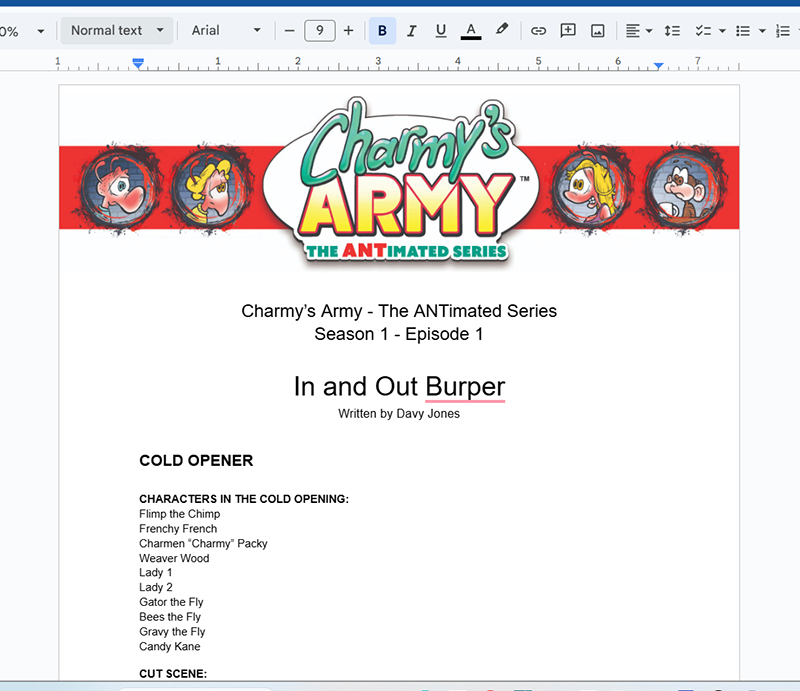
Task: Click 'Frenchy French' line
Action: [x=178, y=529]
